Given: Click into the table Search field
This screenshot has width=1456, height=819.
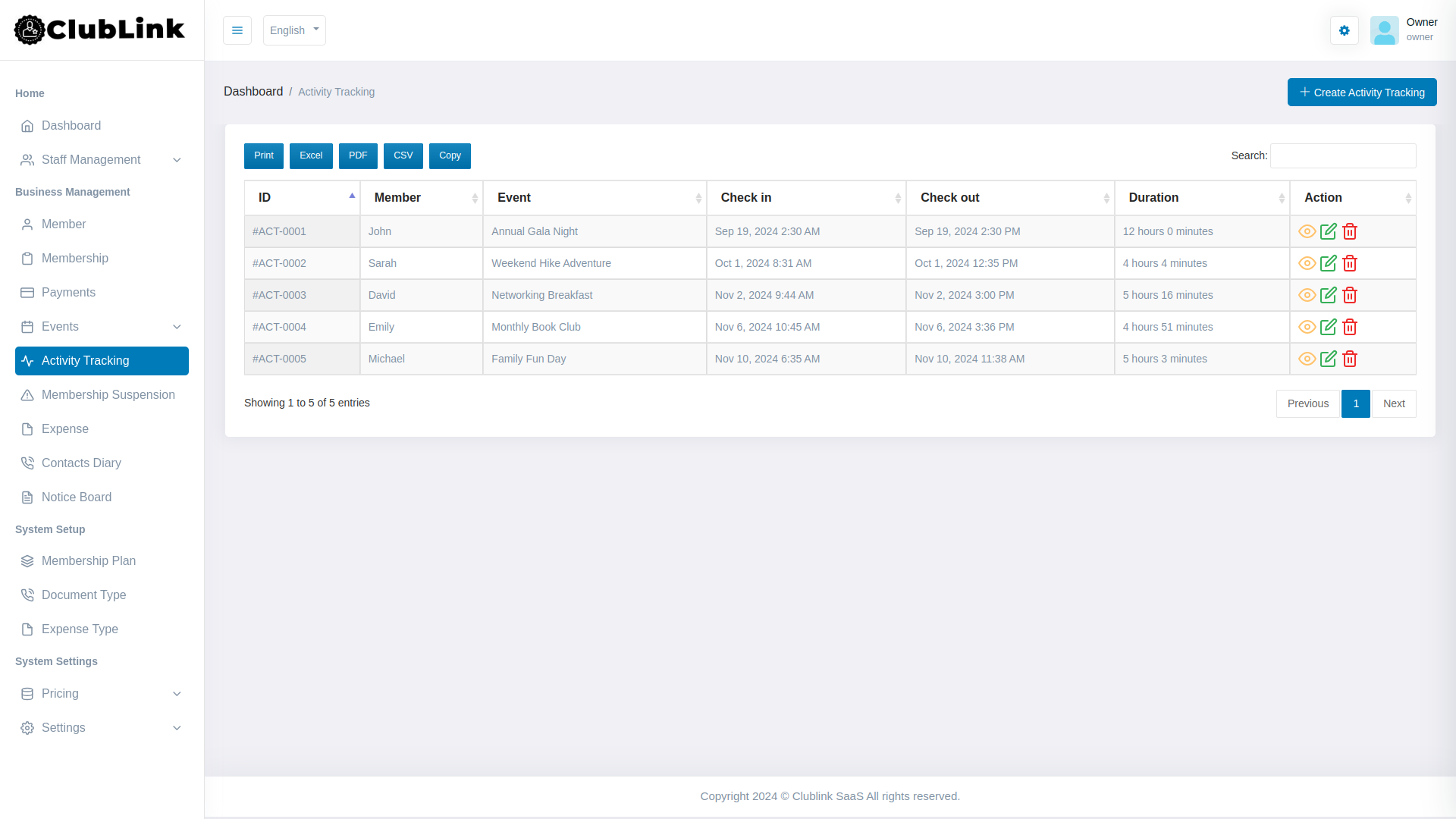Looking at the screenshot, I should tap(1342, 155).
